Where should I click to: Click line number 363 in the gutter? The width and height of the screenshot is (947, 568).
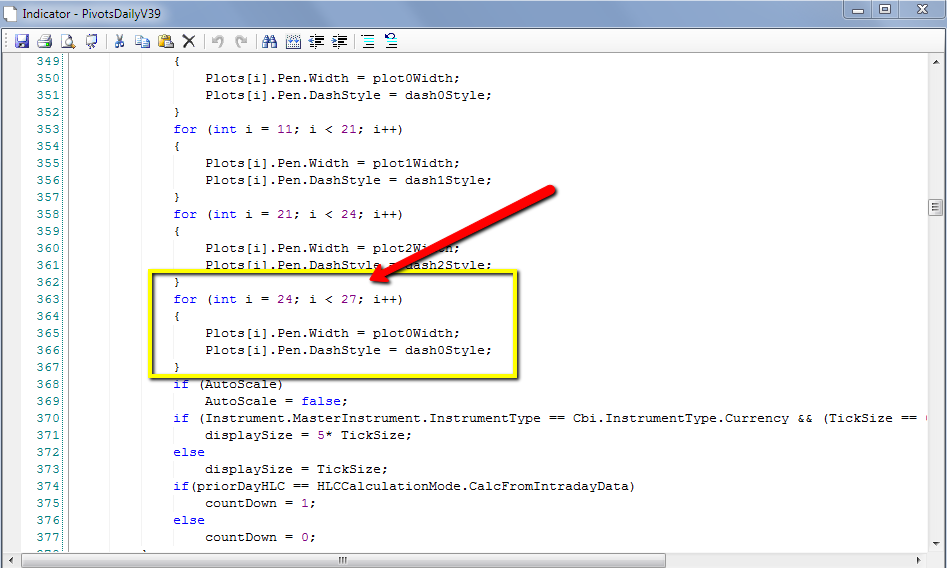pos(48,299)
